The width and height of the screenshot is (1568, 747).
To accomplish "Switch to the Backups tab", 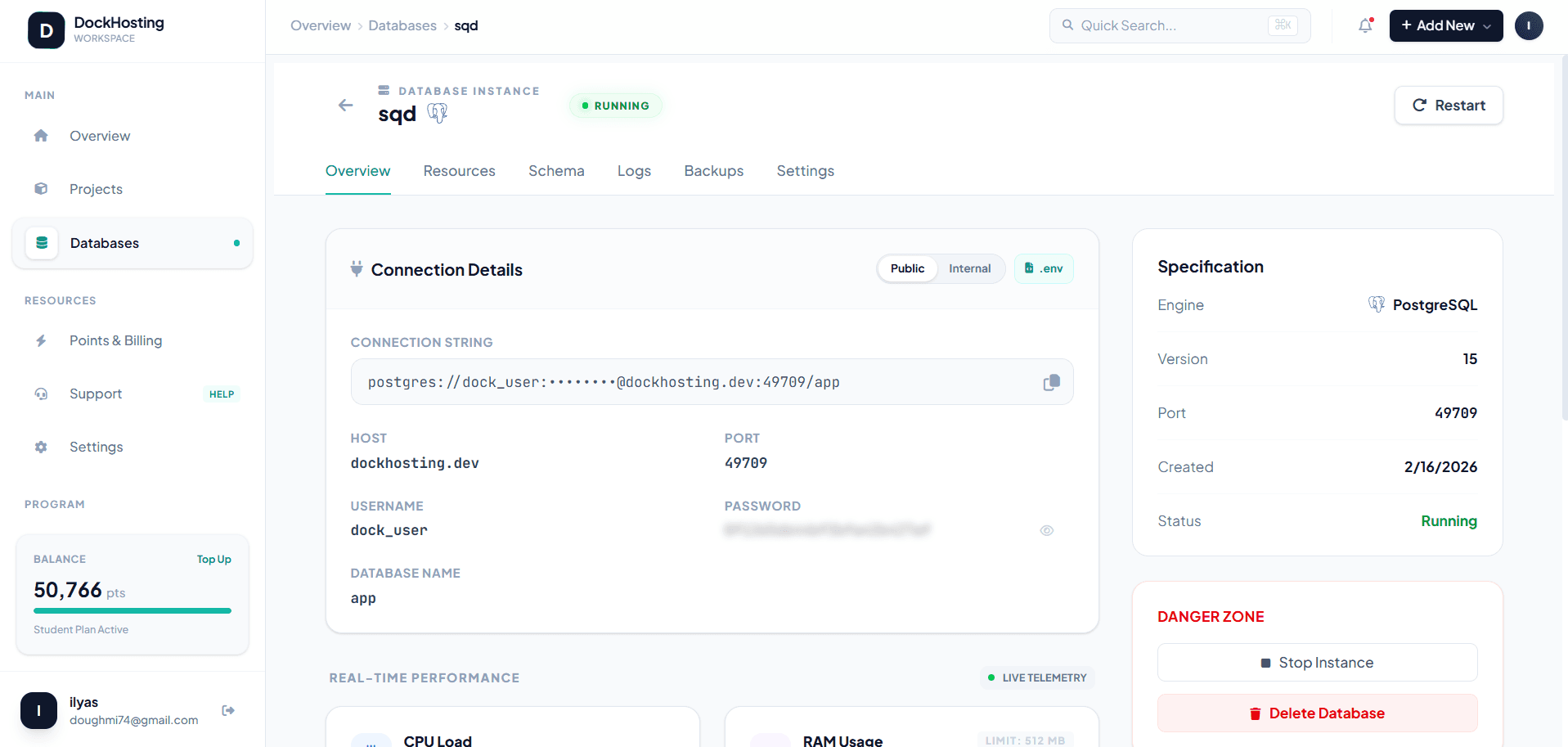I will [712, 171].
